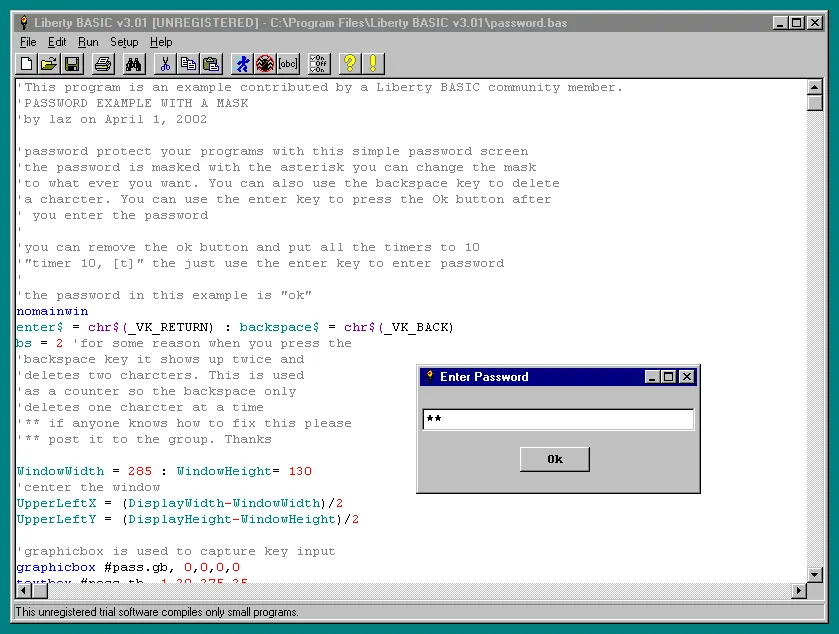Screen dimensions: 839x634
Task: Click the horizontal scrollbar right arrow
Action: (x=799, y=591)
